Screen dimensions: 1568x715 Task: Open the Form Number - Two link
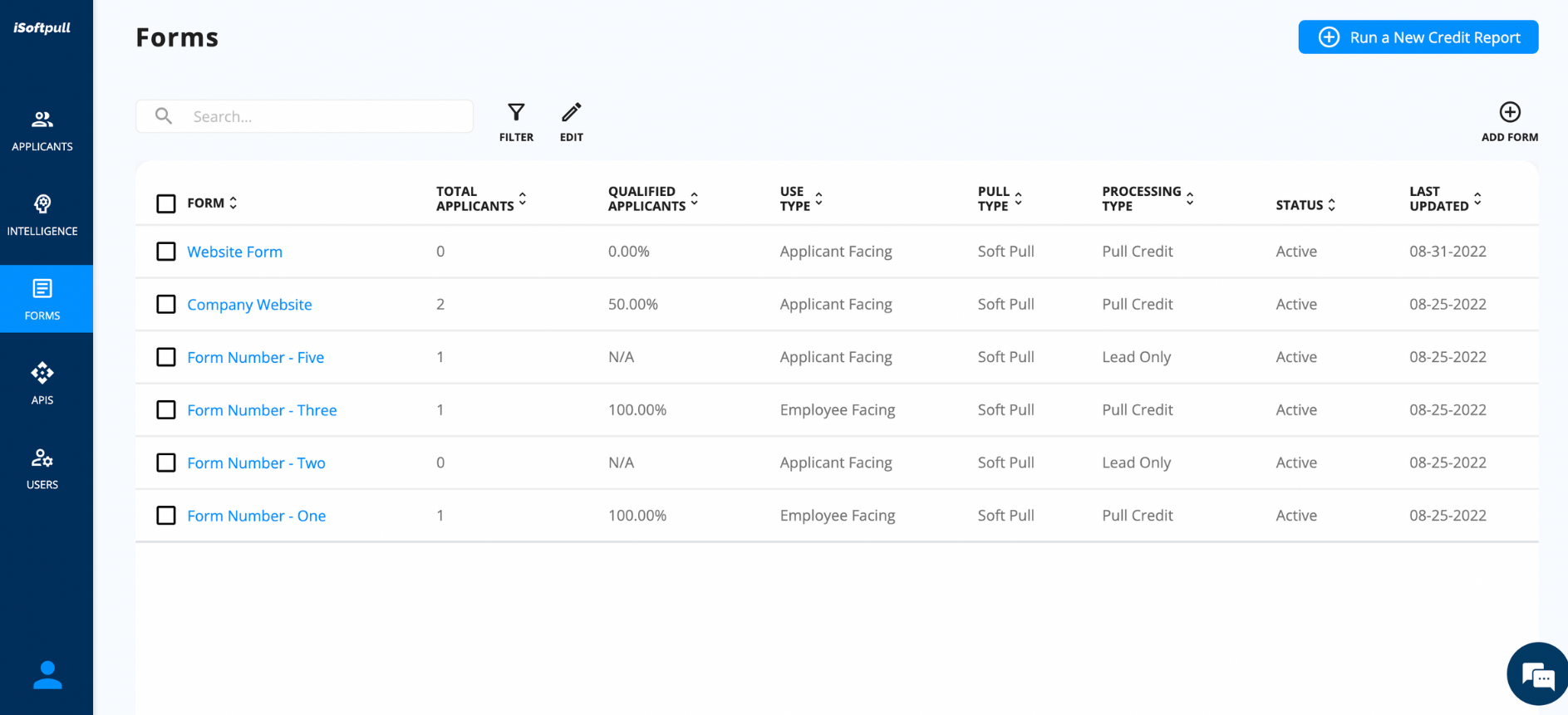click(x=256, y=463)
